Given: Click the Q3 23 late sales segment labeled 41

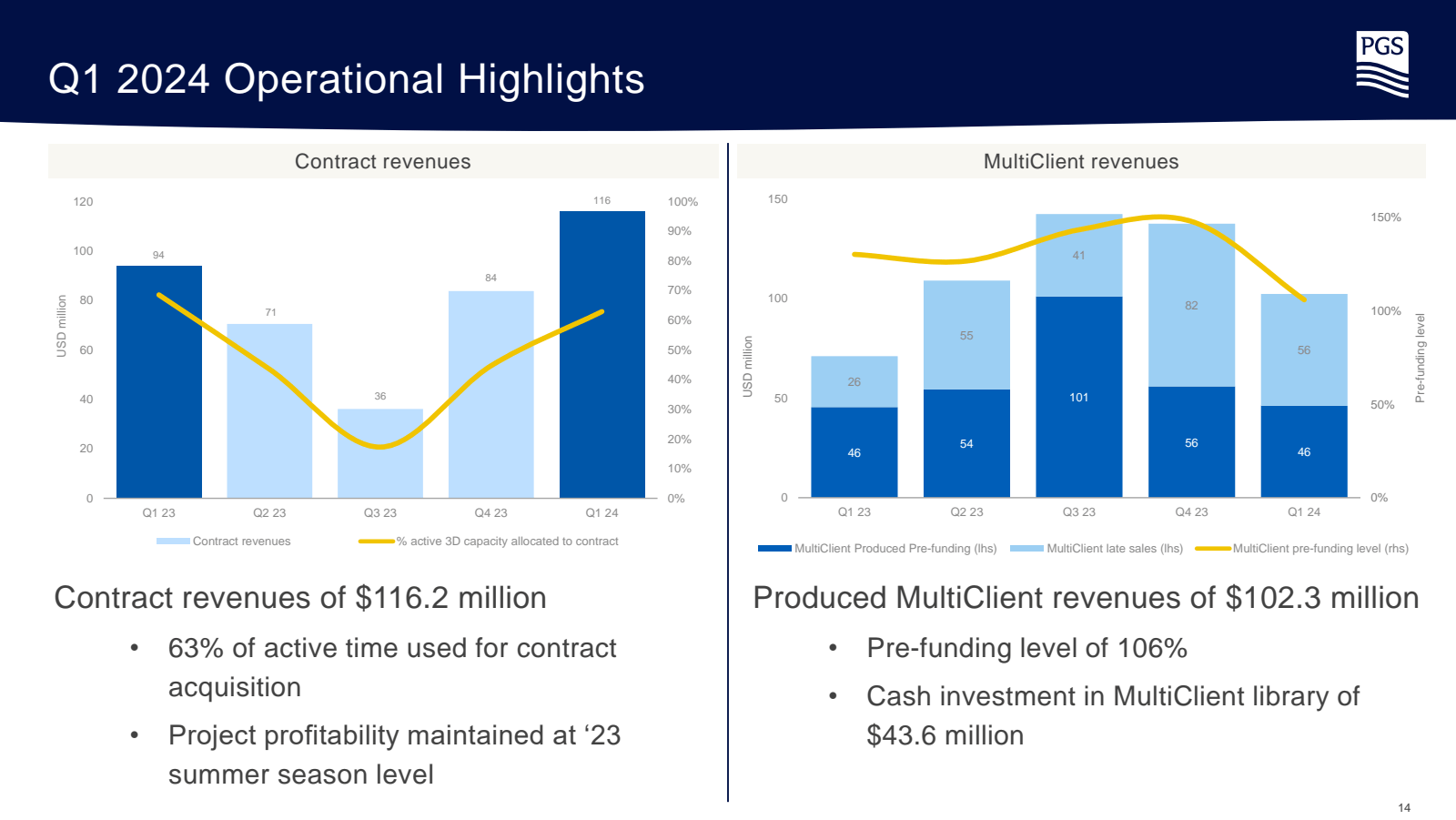Looking at the screenshot, I should click(x=1079, y=256).
